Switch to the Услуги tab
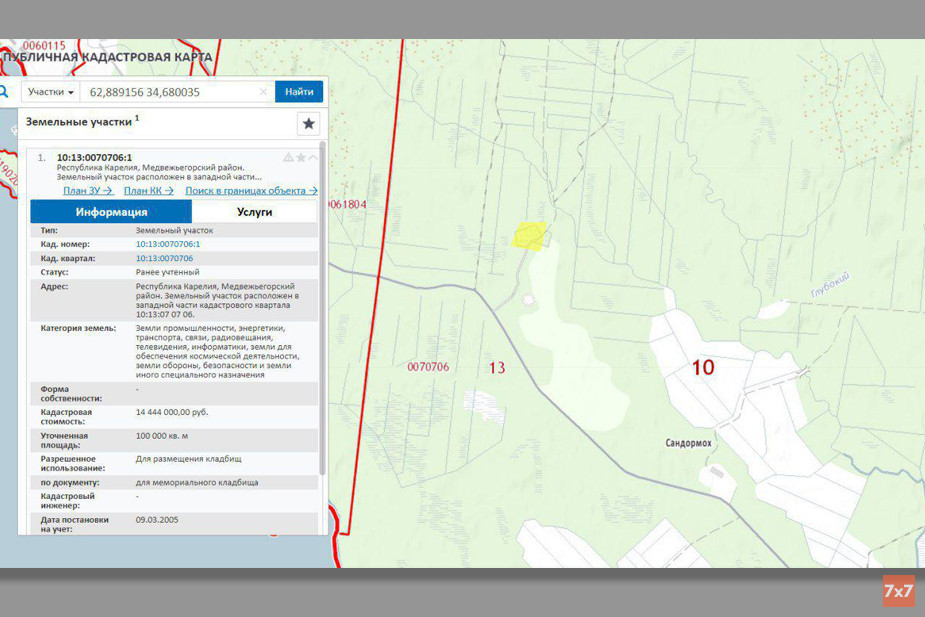The image size is (925, 617). click(x=254, y=212)
